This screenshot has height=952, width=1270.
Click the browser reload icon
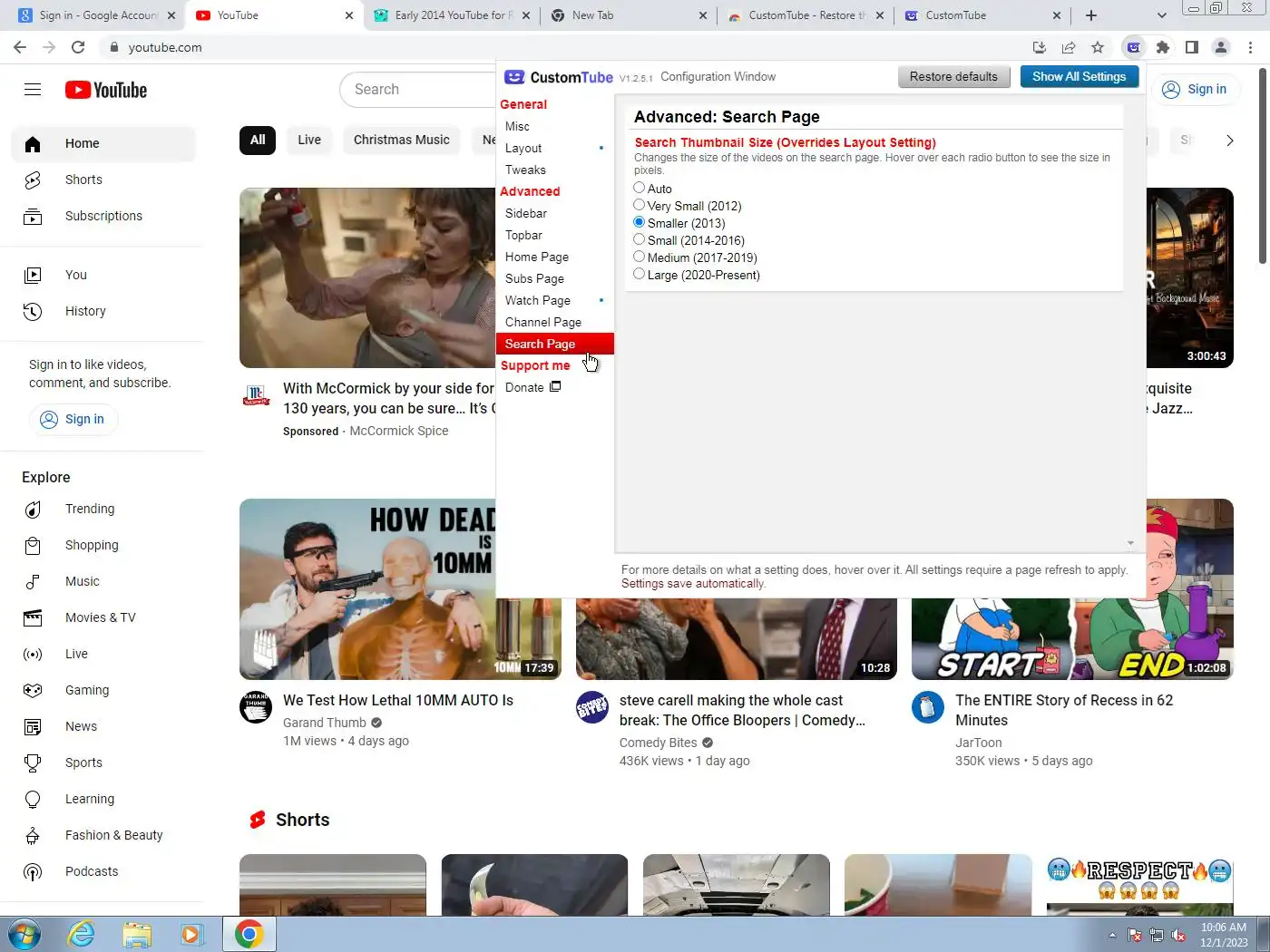point(78,47)
